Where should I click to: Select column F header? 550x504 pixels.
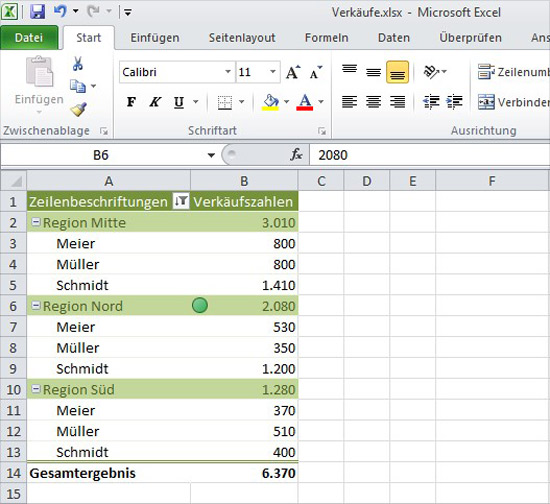pyautogui.click(x=492, y=181)
